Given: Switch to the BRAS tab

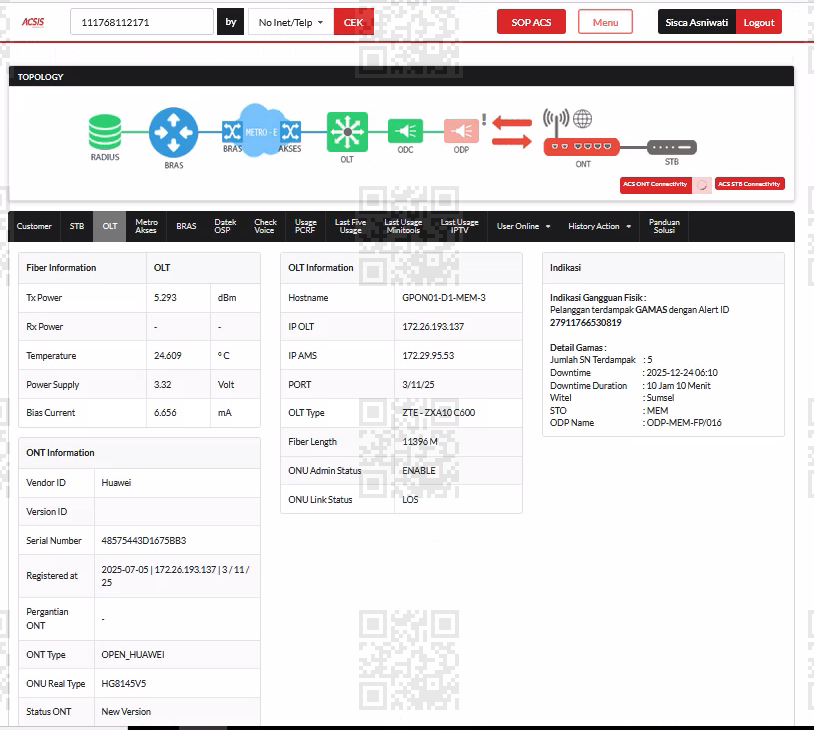Looking at the screenshot, I should (186, 226).
